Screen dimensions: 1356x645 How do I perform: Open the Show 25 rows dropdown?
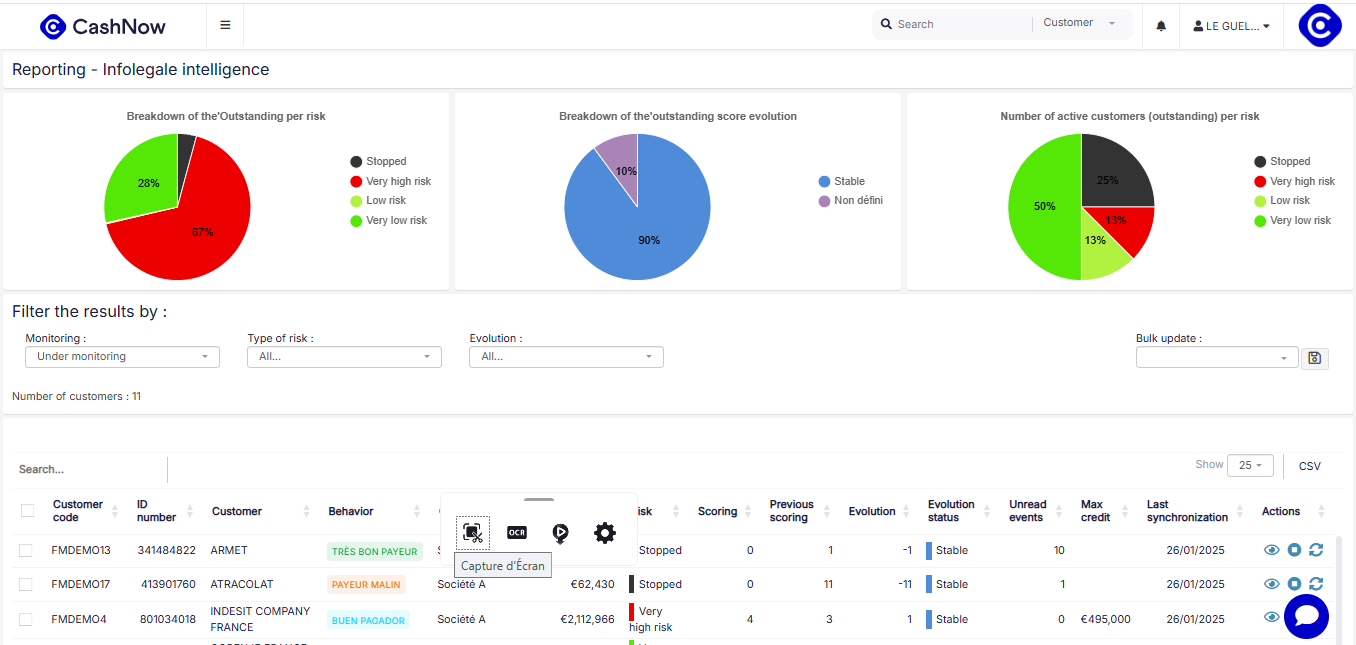[x=1250, y=466]
